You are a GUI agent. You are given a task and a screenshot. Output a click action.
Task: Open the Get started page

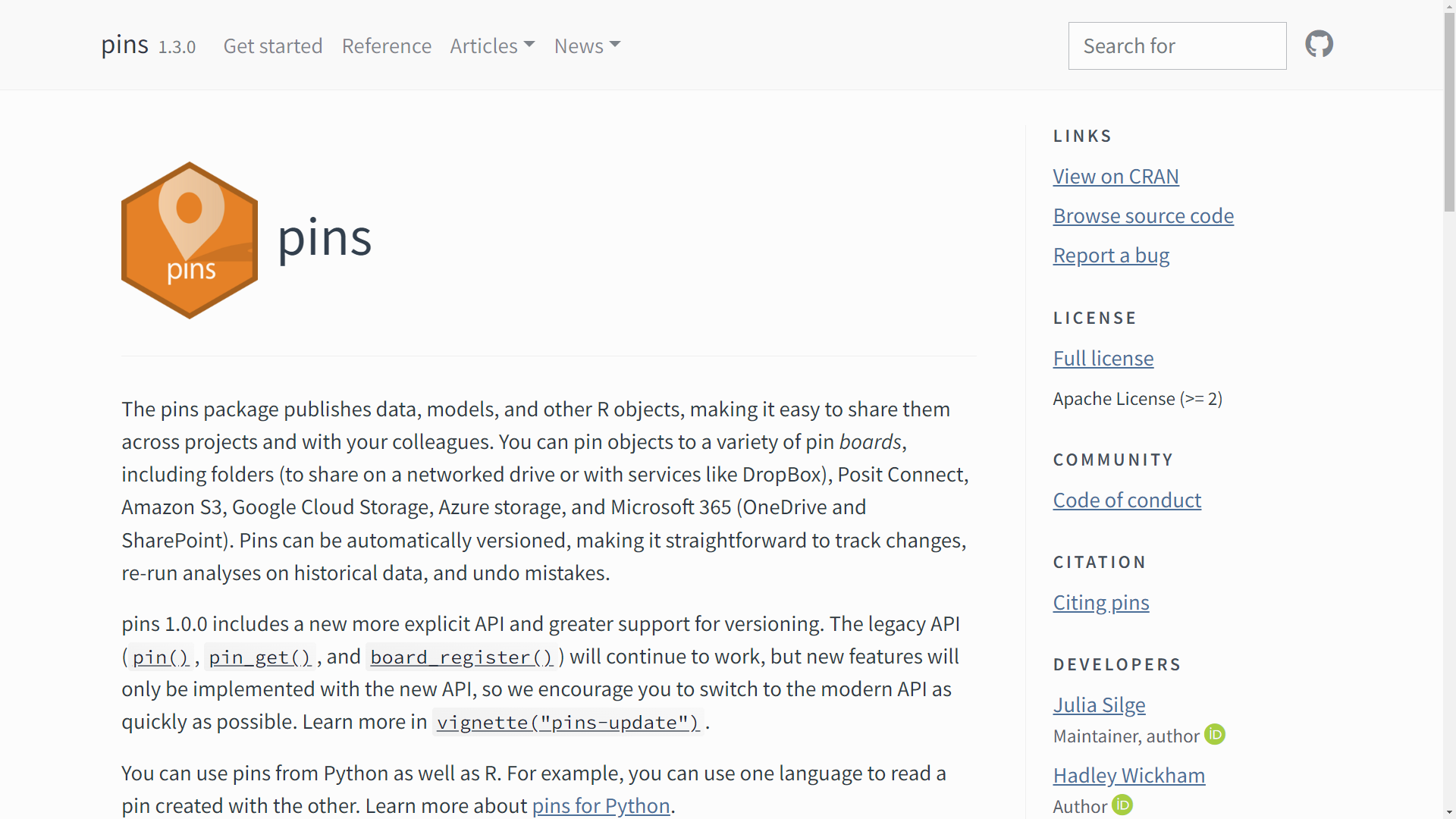[273, 45]
